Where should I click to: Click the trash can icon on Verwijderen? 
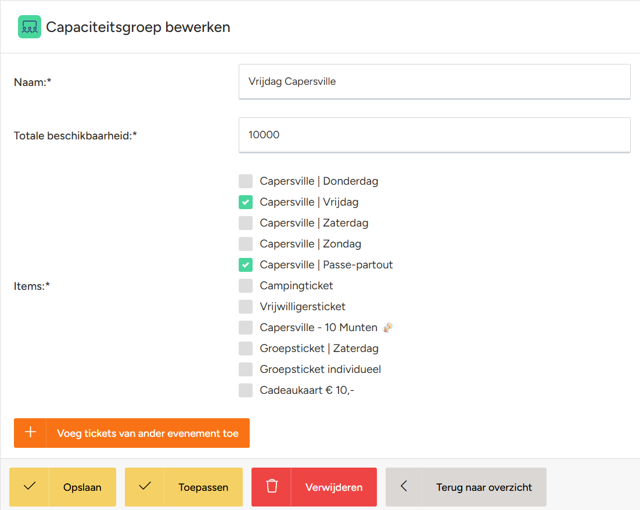tap(272, 486)
